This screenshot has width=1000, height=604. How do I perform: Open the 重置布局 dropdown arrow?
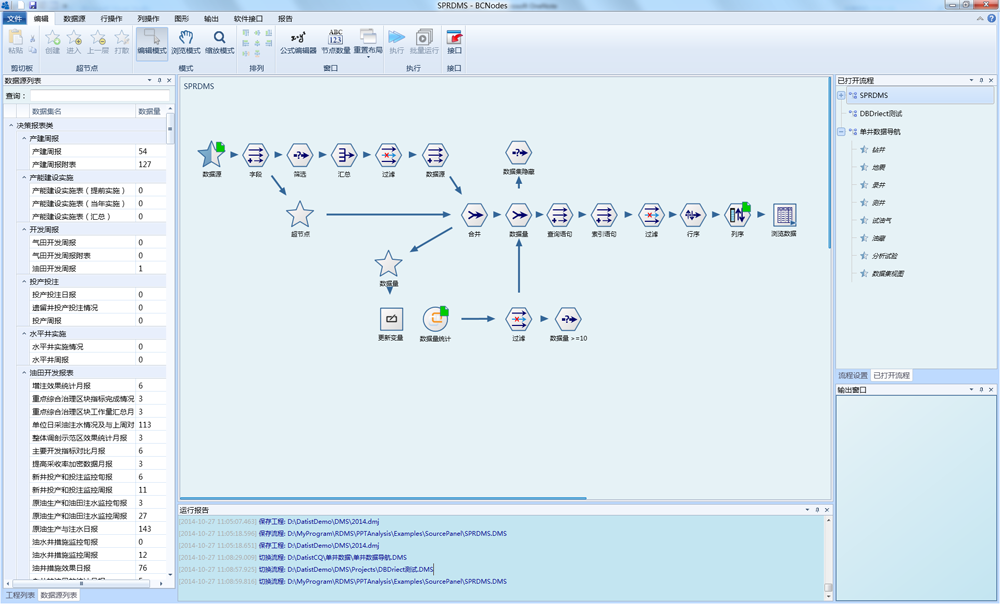(x=368, y=57)
